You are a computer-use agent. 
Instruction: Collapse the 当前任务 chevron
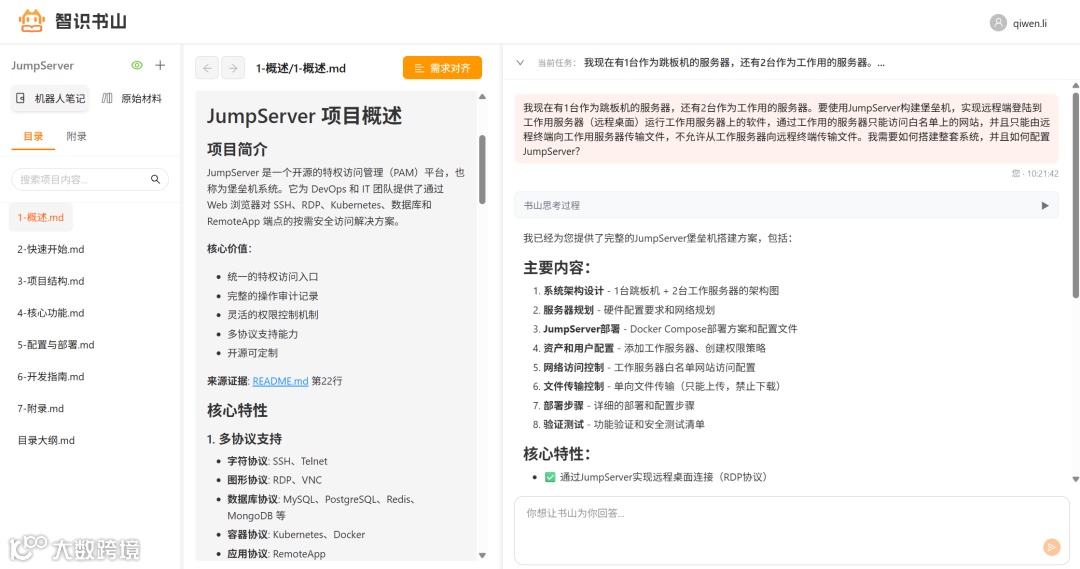click(520, 63)
